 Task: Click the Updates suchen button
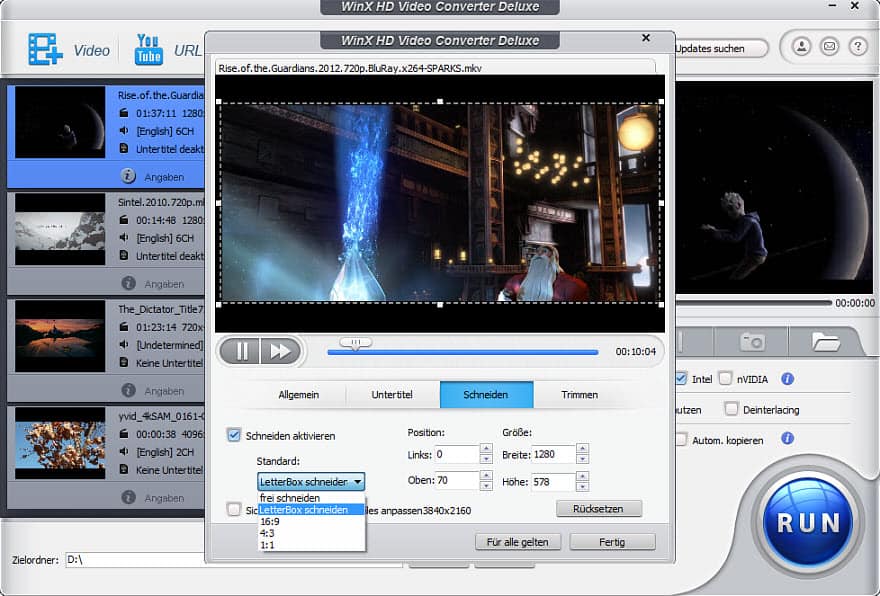pyautogui.click(x=721, y=49)
